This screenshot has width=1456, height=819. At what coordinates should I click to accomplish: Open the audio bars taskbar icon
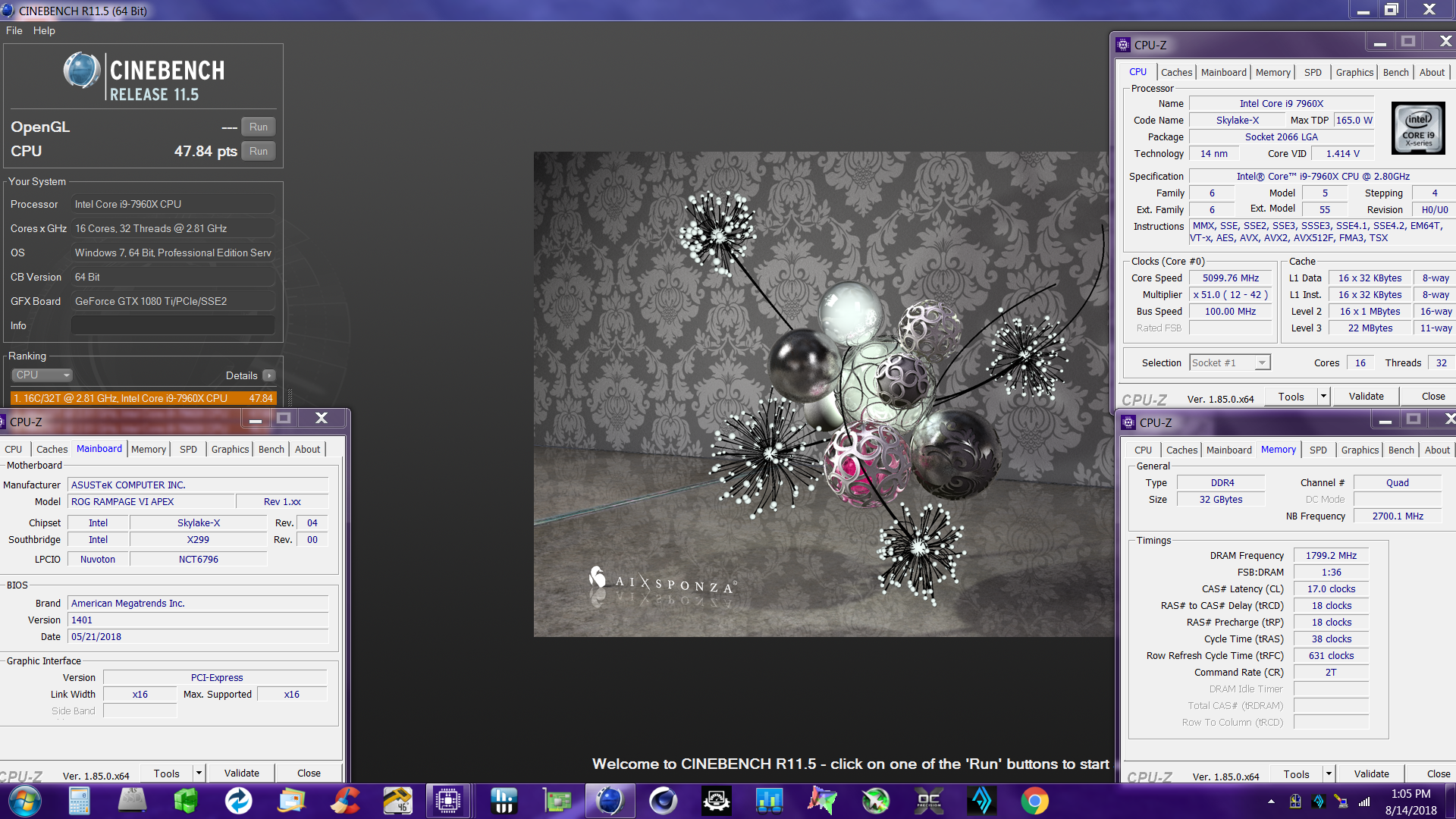pyautogui.click(x=504, y=801)
